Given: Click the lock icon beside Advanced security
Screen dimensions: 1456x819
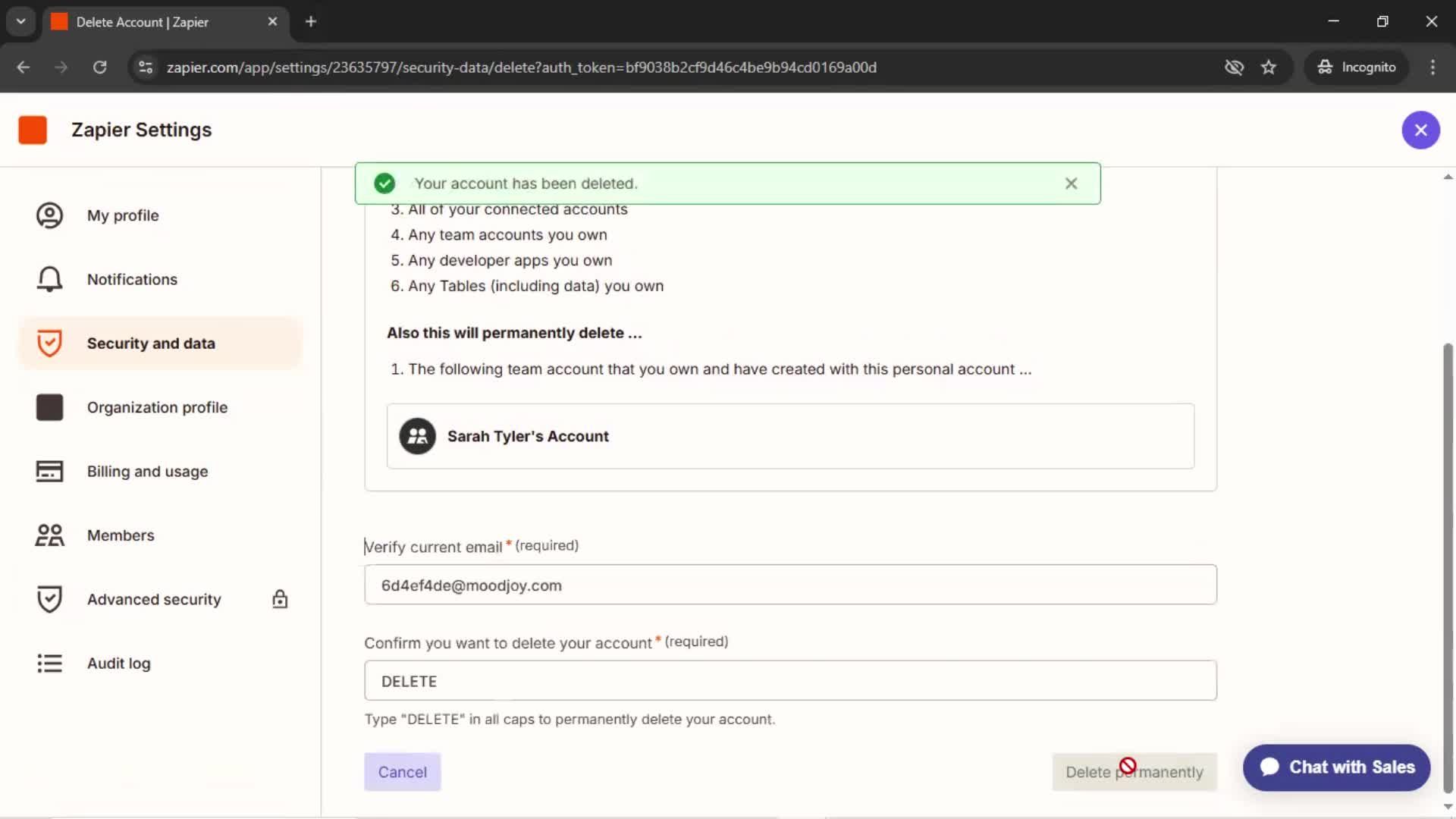Looking at the screenshot, I should (280, 599).
